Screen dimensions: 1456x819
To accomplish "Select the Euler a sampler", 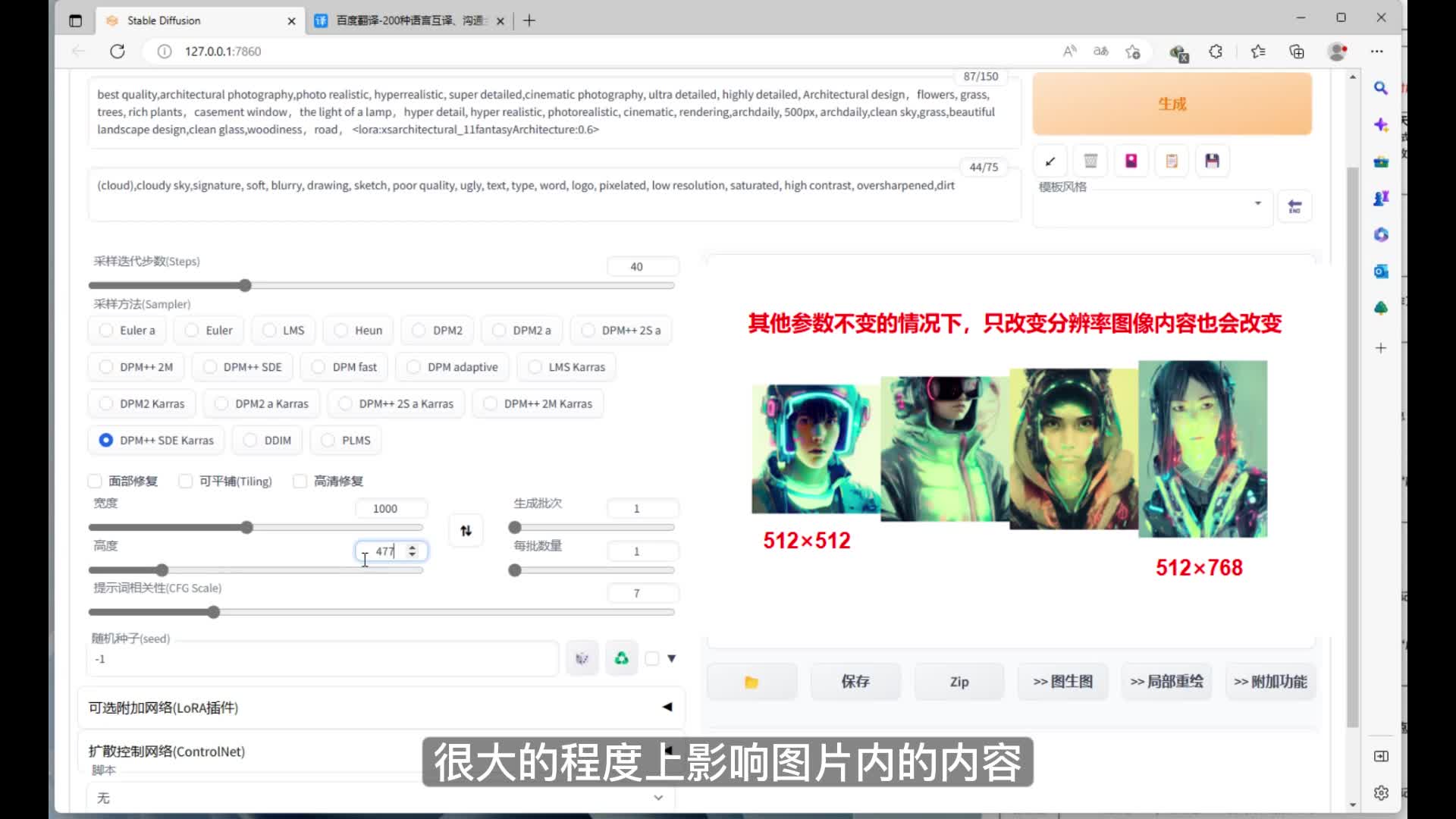I will 106,331.
